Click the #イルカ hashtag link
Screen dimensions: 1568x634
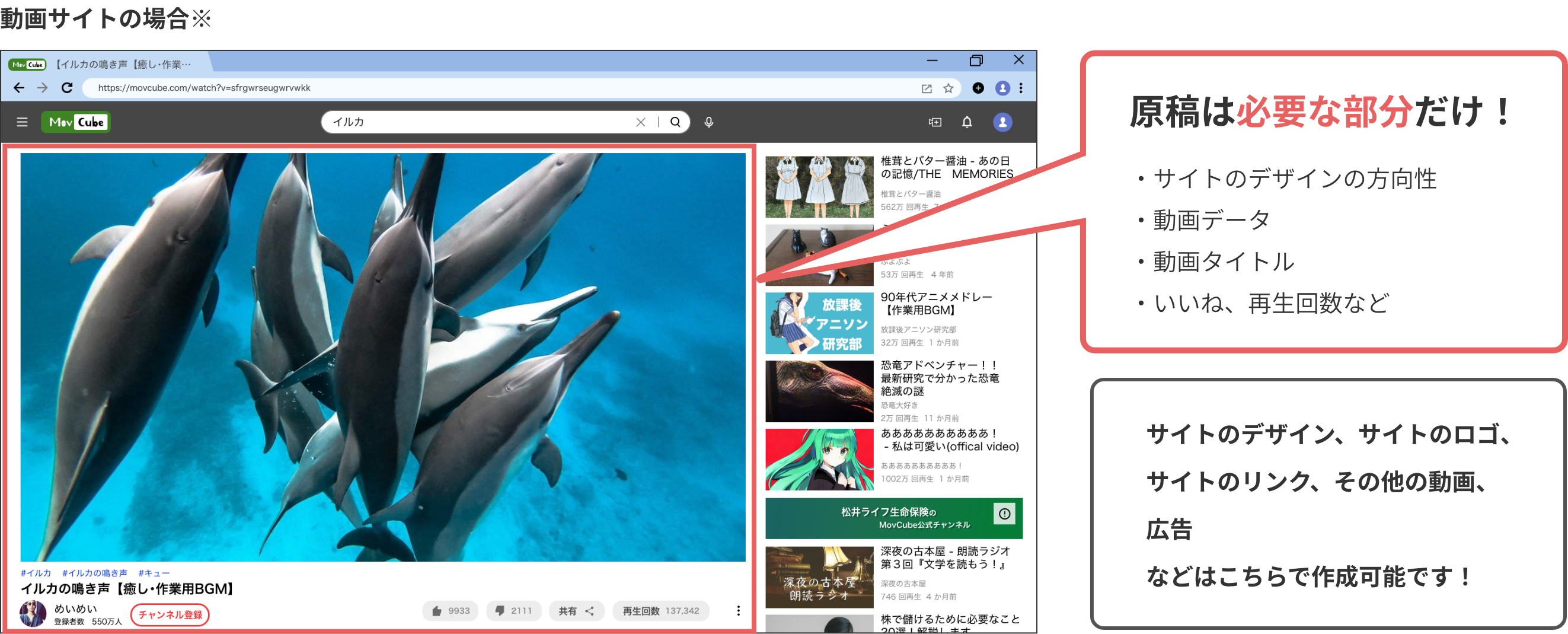(x=36, y=573)
